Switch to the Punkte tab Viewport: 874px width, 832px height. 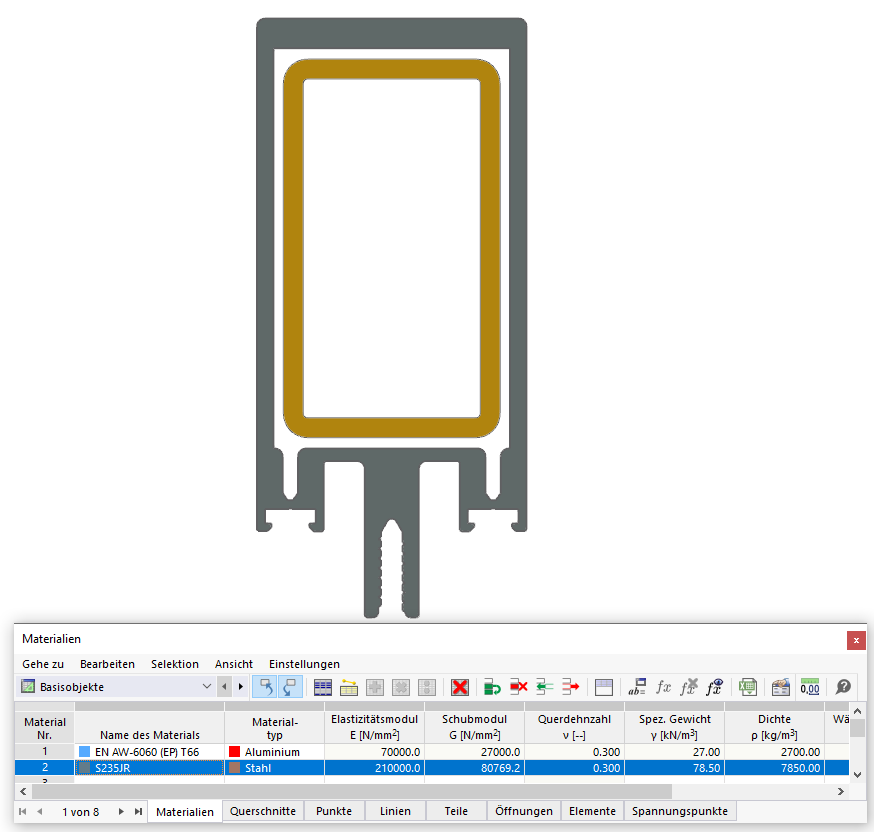click(334, 811)
